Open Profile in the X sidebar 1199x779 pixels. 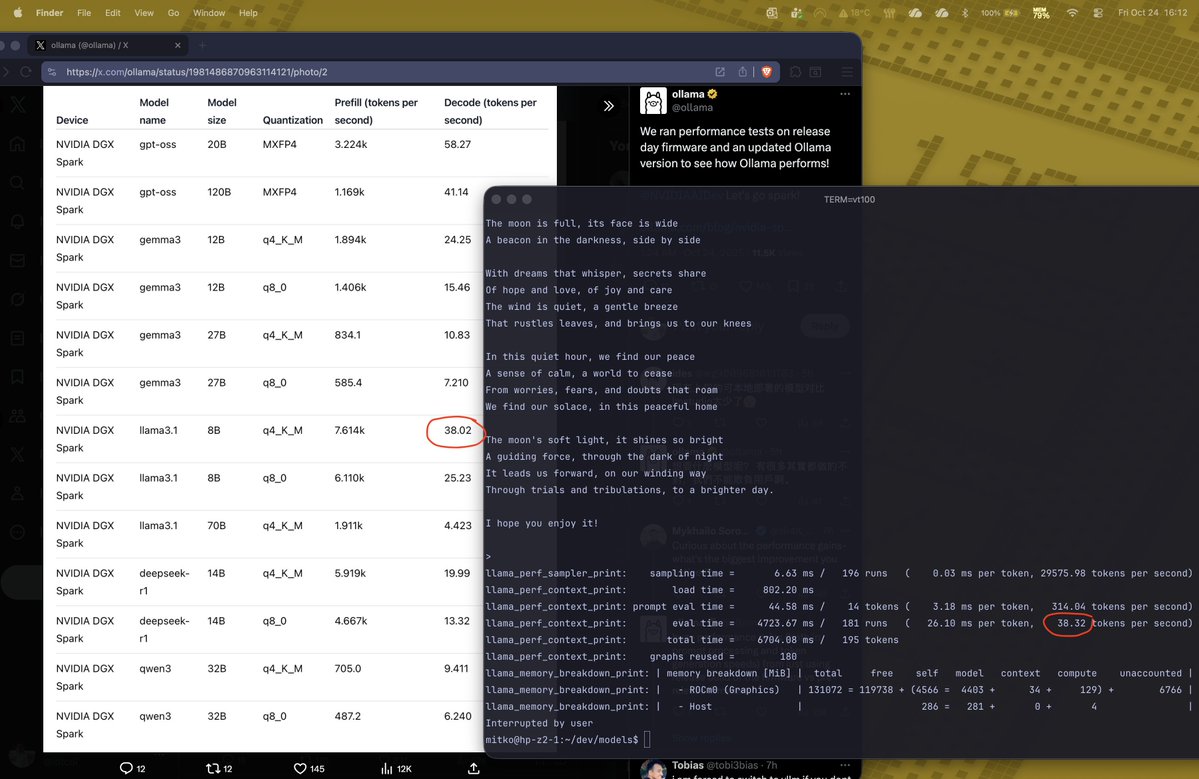pyautogui.click(x=18, y=494)
